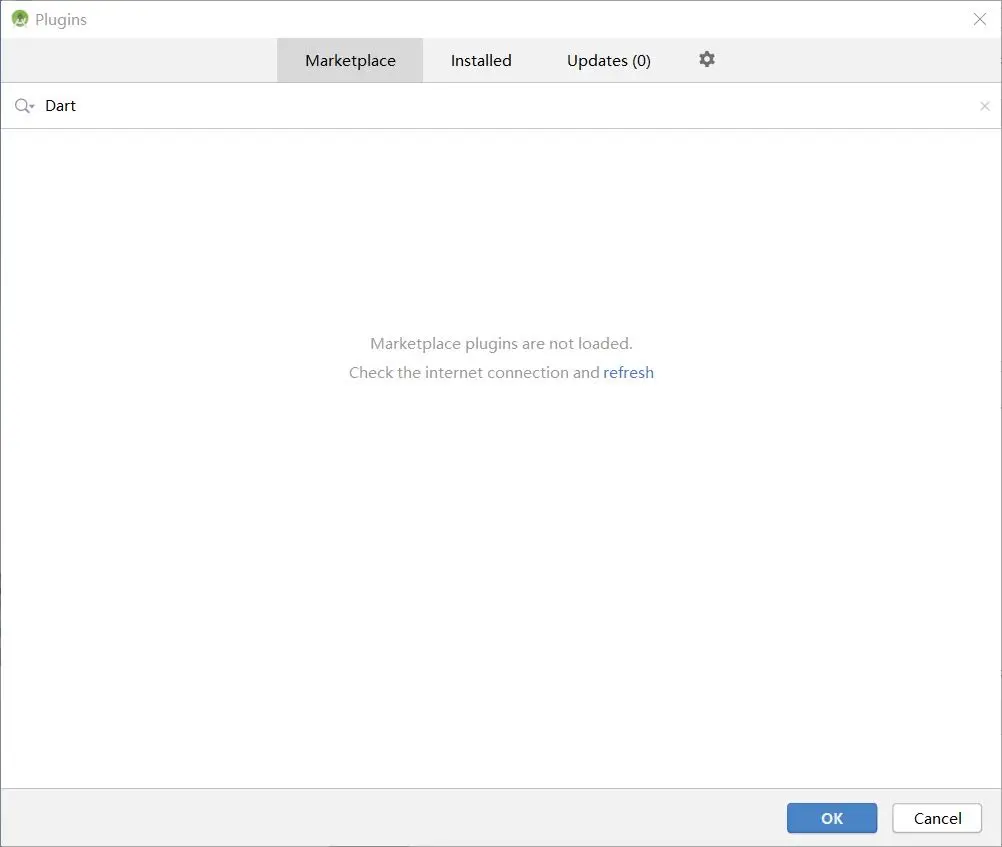Click blank results area below the message
This screenshot has height=847, width=1002.
(x=501, y=575)
